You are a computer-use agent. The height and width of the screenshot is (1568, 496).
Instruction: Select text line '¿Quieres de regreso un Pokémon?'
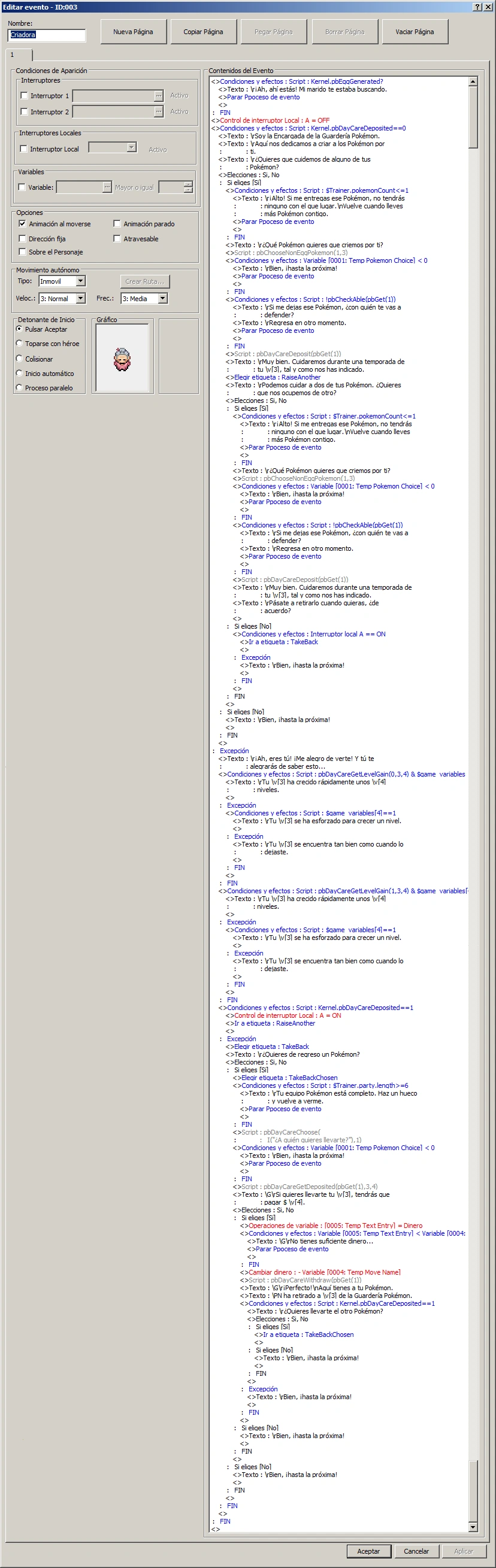[x=293, y=1055]
